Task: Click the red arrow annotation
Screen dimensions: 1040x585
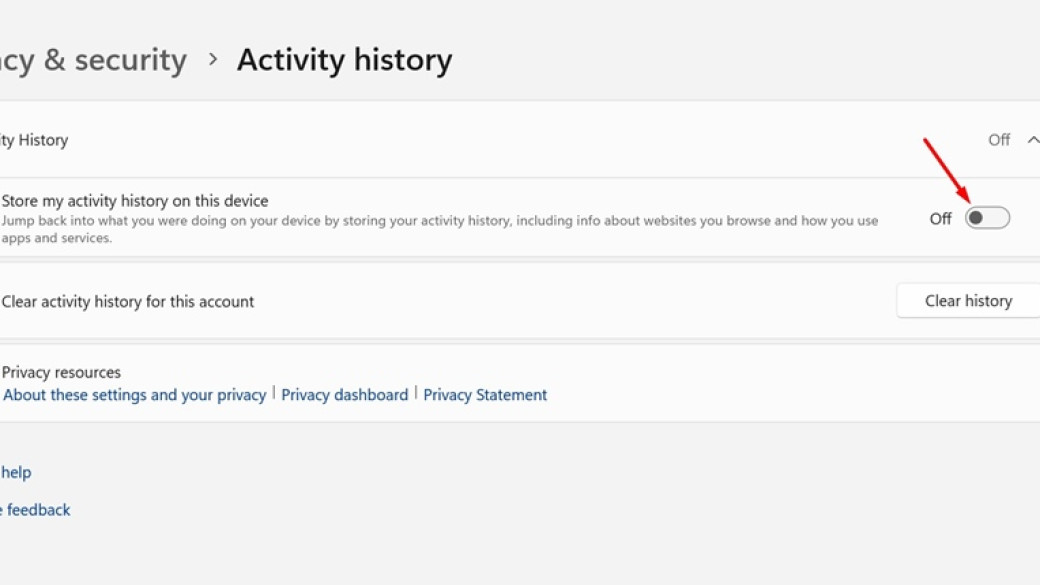Action: (947, 170)
